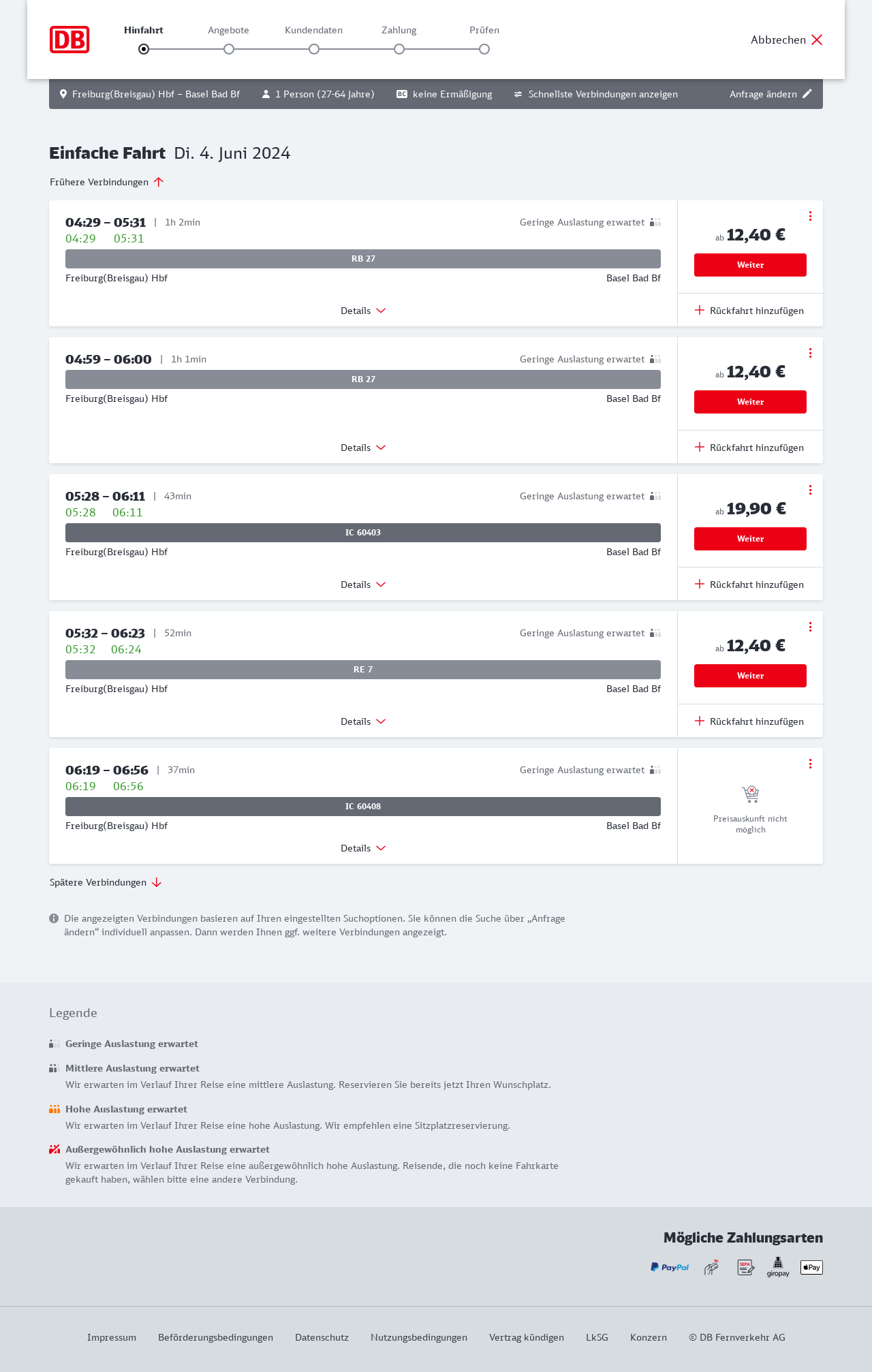Expand Details for 05:32 RE 7 connection

click(363, 721)
